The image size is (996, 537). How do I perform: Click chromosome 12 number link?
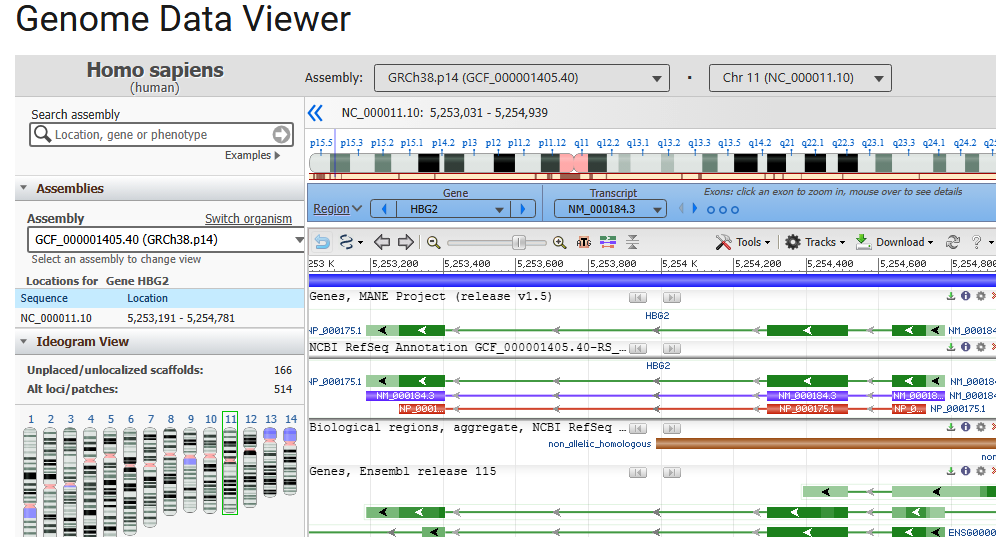251,419
